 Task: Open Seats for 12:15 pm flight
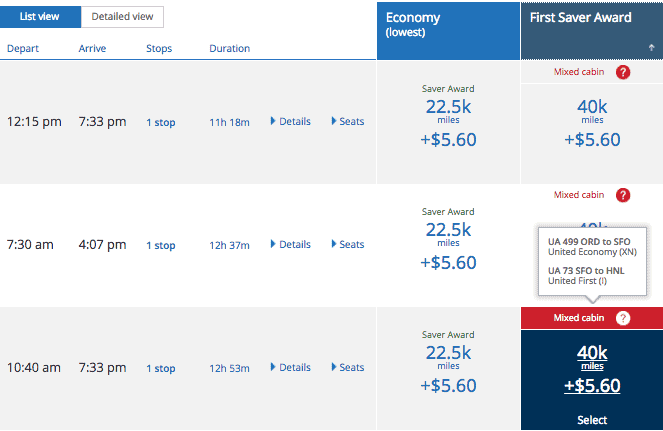point(348,122)
